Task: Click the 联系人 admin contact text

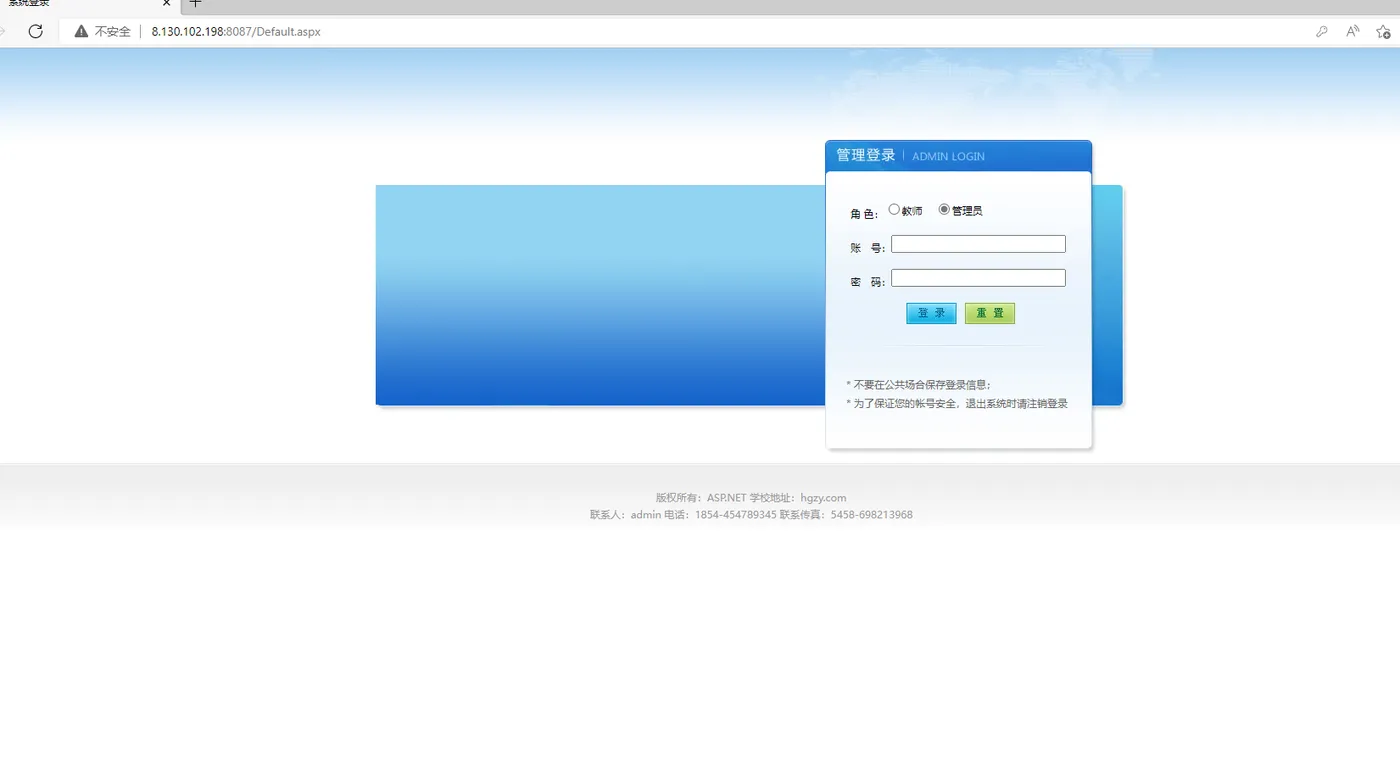Action: click(x=626, y=515)
